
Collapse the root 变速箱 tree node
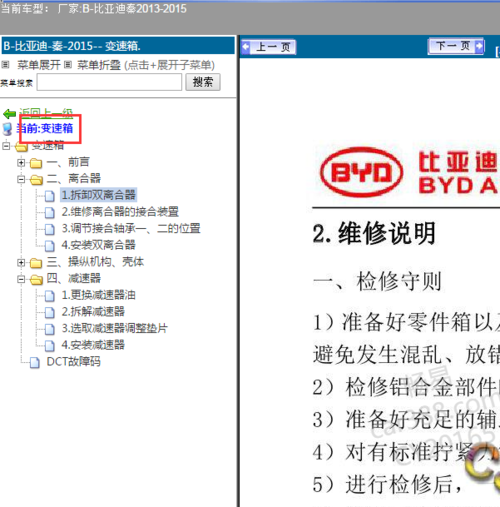pos(6,146)
